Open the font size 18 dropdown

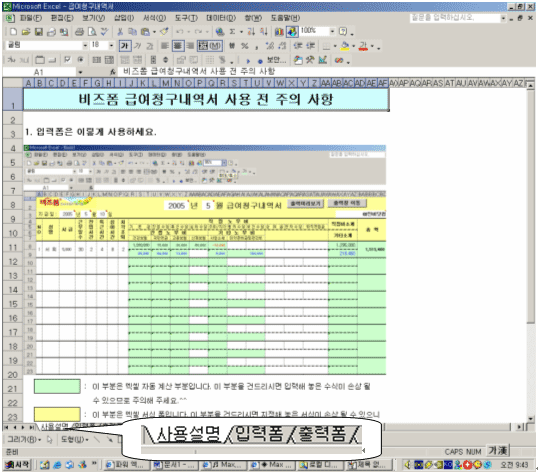111,45
